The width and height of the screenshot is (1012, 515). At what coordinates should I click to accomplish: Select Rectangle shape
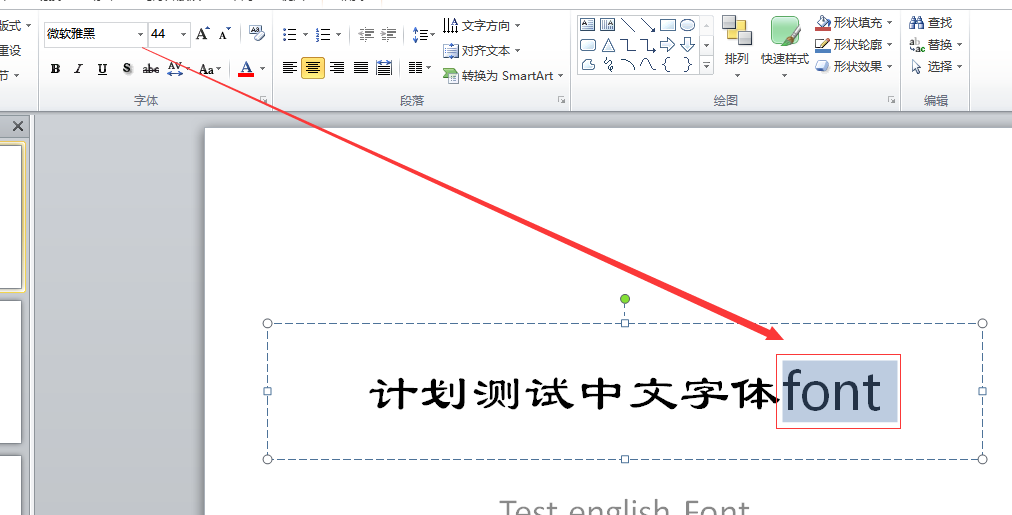point(667,25)
